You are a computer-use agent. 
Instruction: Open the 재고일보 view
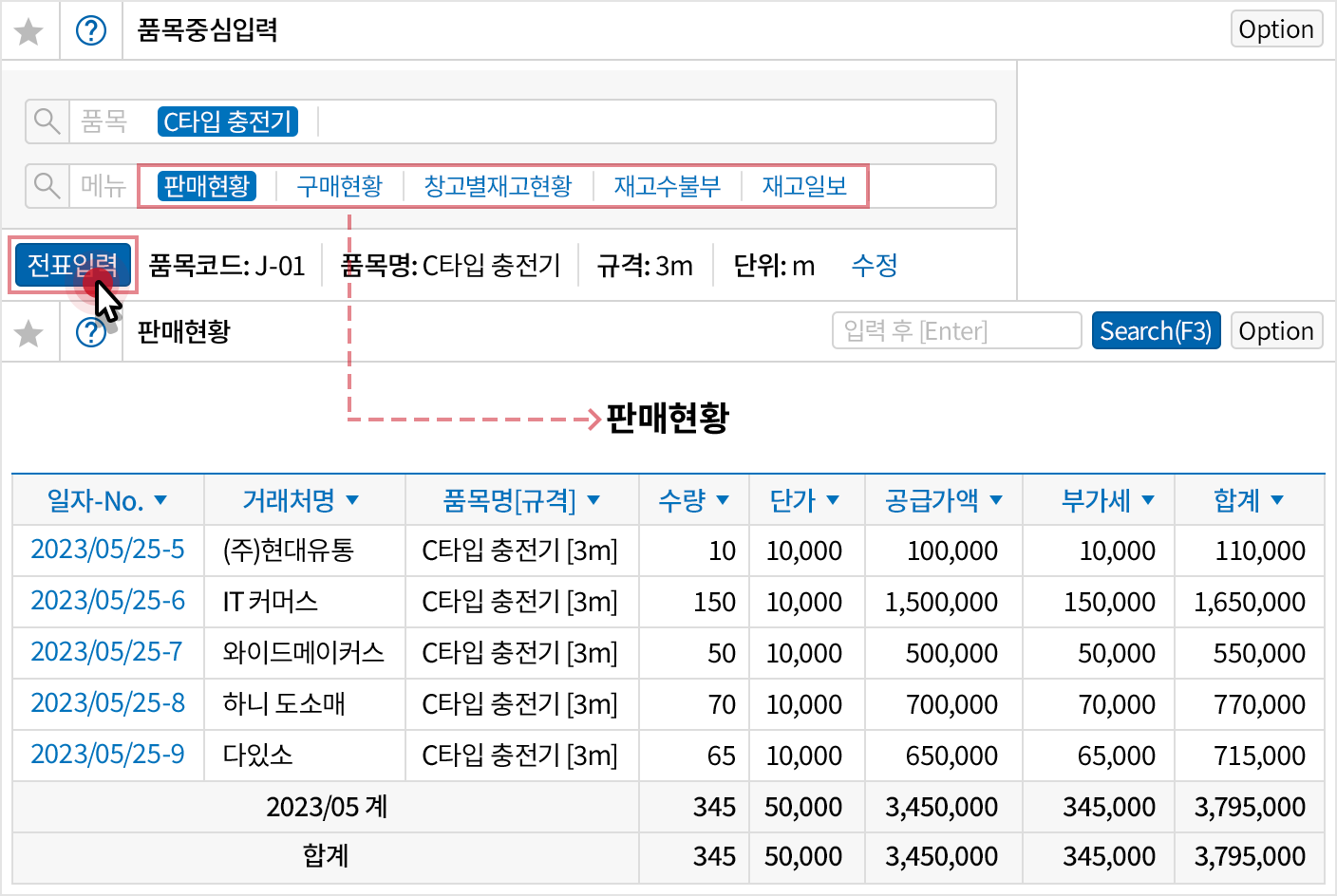(804, 186)
